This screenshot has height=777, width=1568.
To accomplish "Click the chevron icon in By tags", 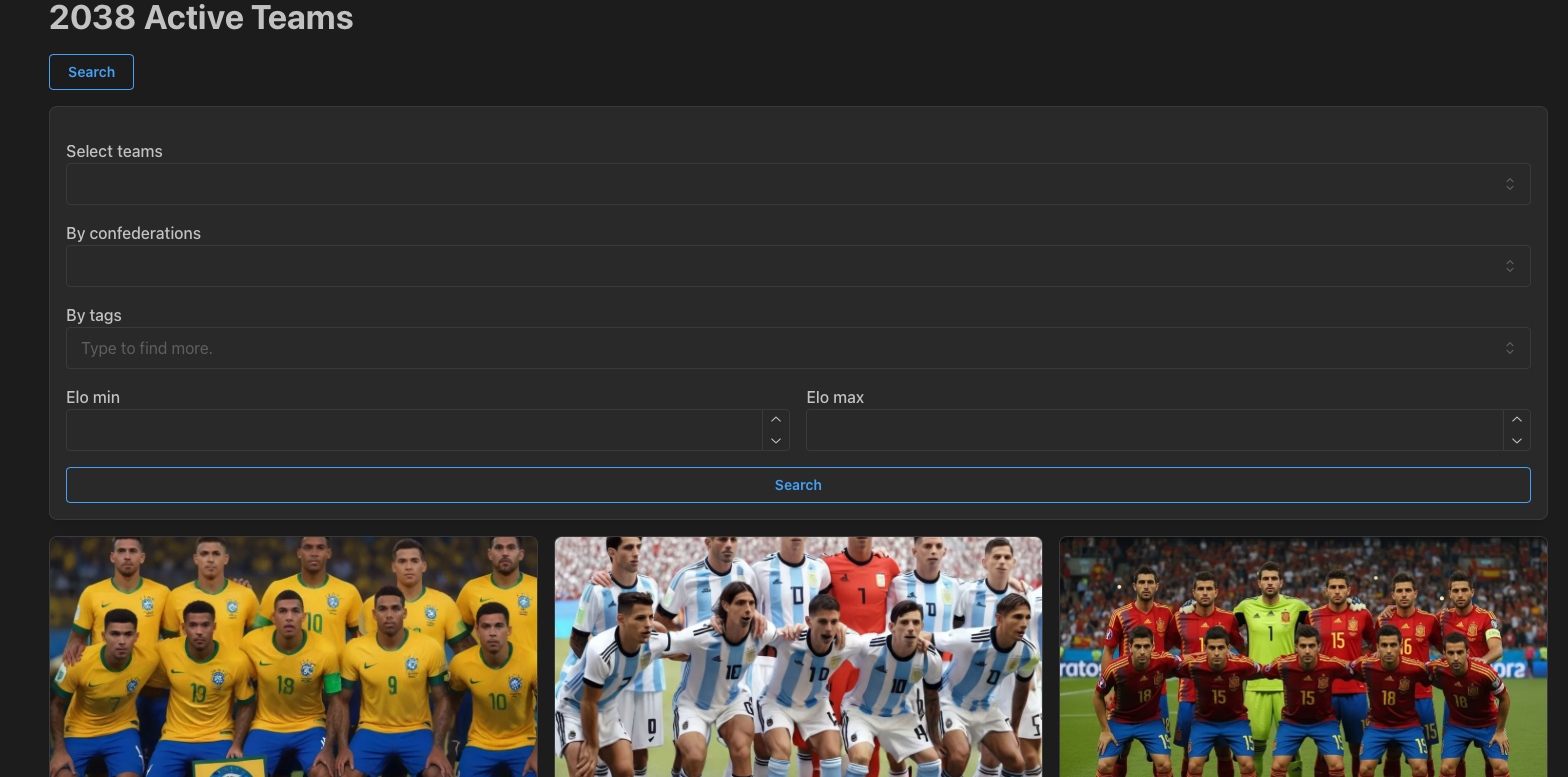I will coord(1510,348).
